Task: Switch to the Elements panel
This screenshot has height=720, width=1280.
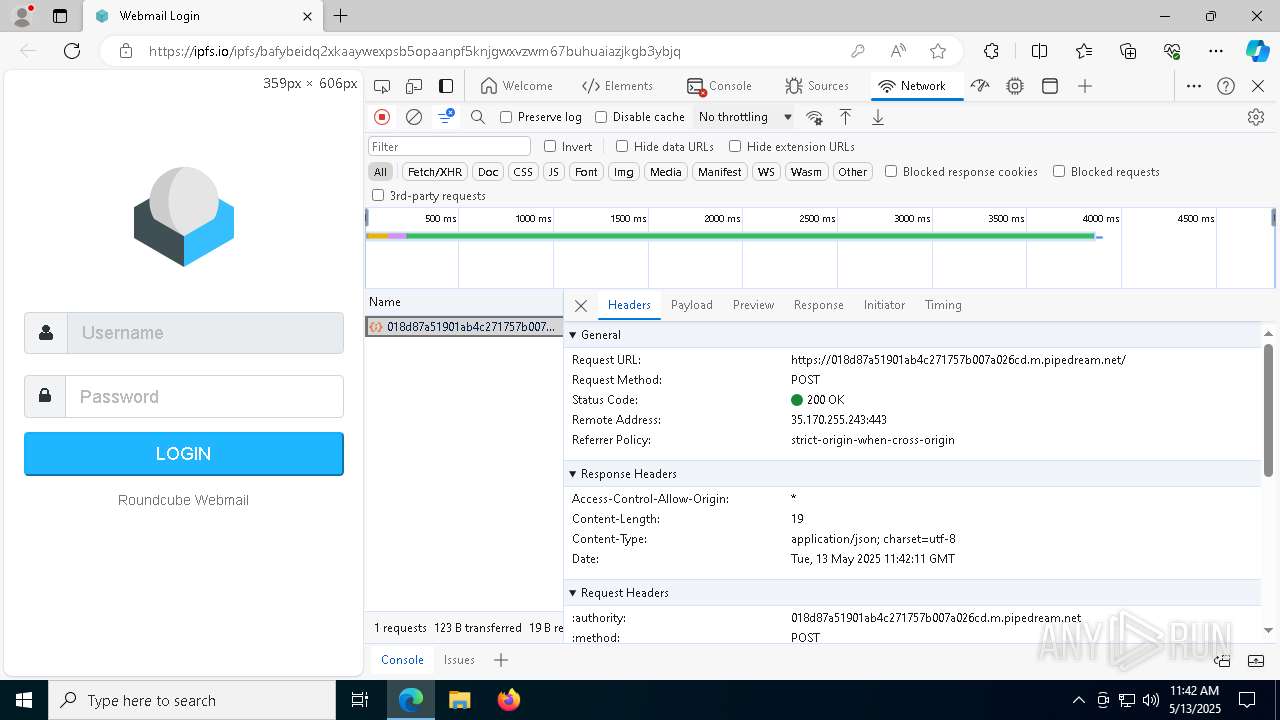Action: [x=617, y=86]
